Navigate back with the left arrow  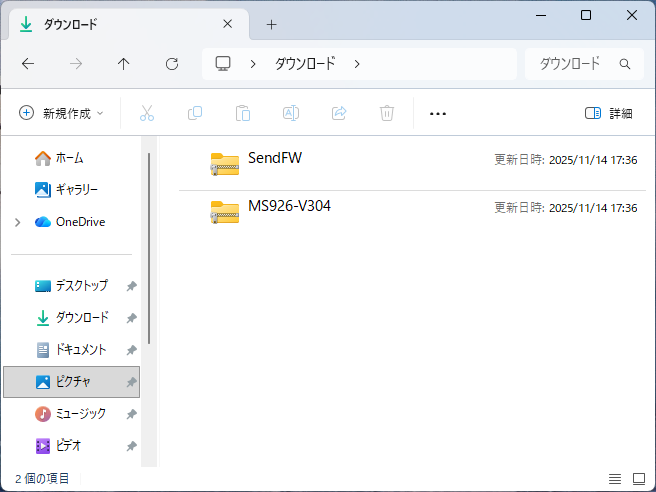tap(28, 64)
